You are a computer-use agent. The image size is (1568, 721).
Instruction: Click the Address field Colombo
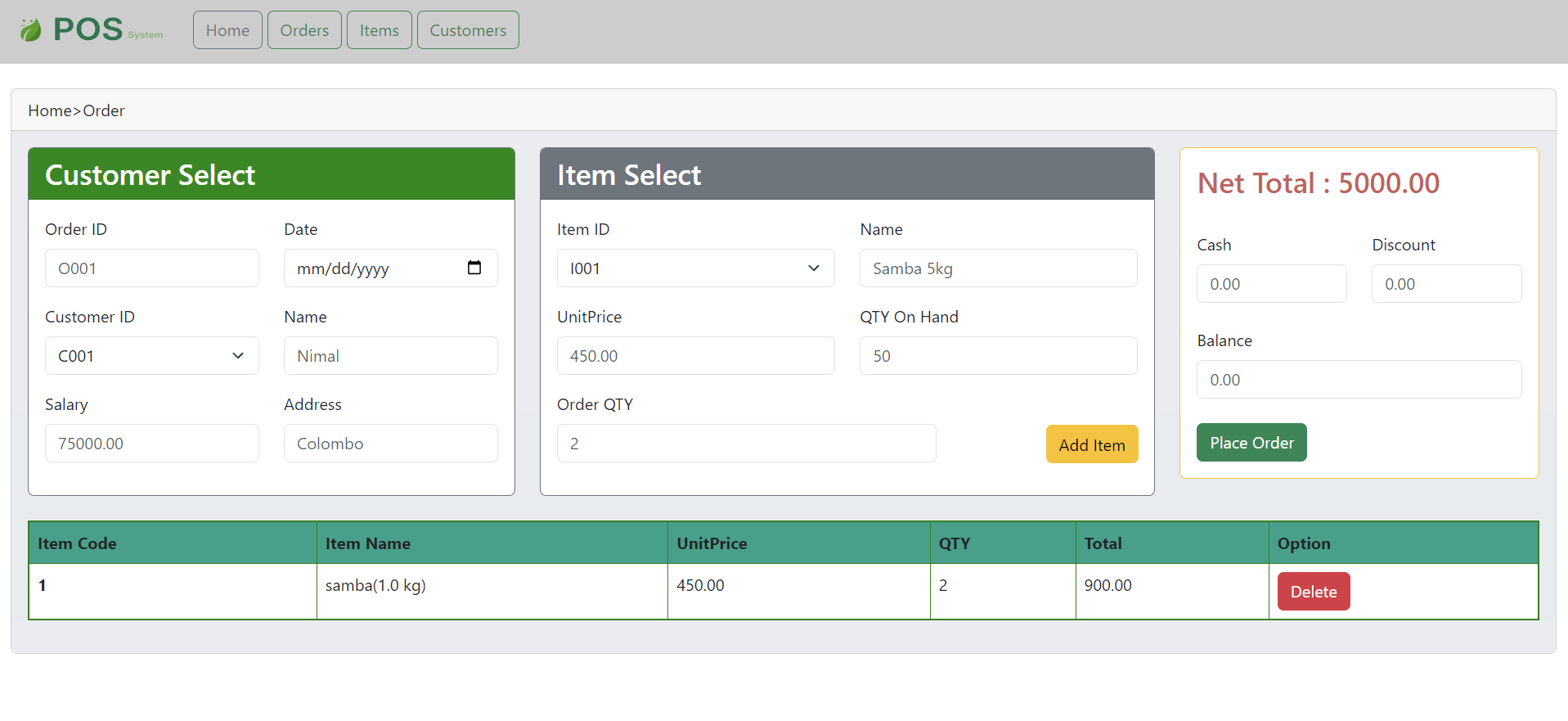point(391,444)
